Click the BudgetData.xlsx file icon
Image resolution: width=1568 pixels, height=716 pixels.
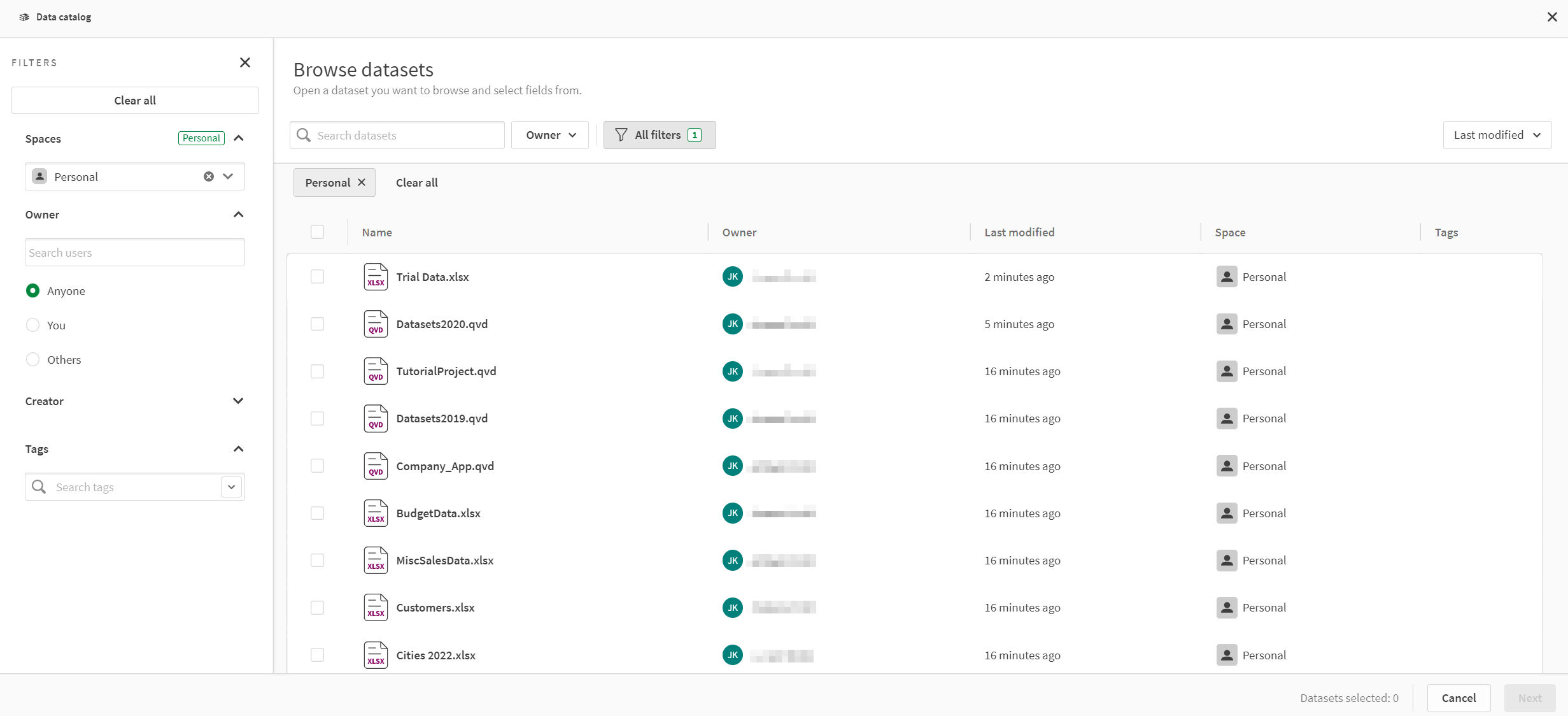point(376,512)
